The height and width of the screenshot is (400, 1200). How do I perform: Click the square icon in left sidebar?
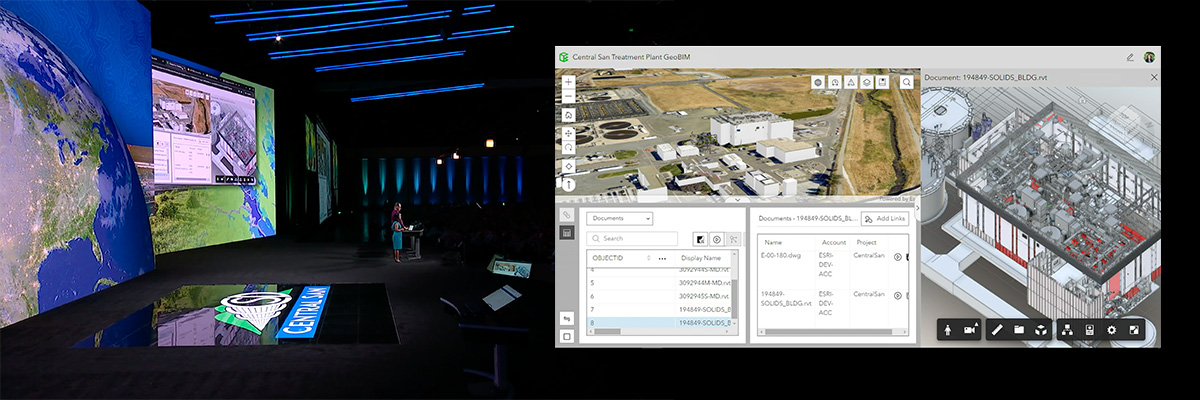567,336
